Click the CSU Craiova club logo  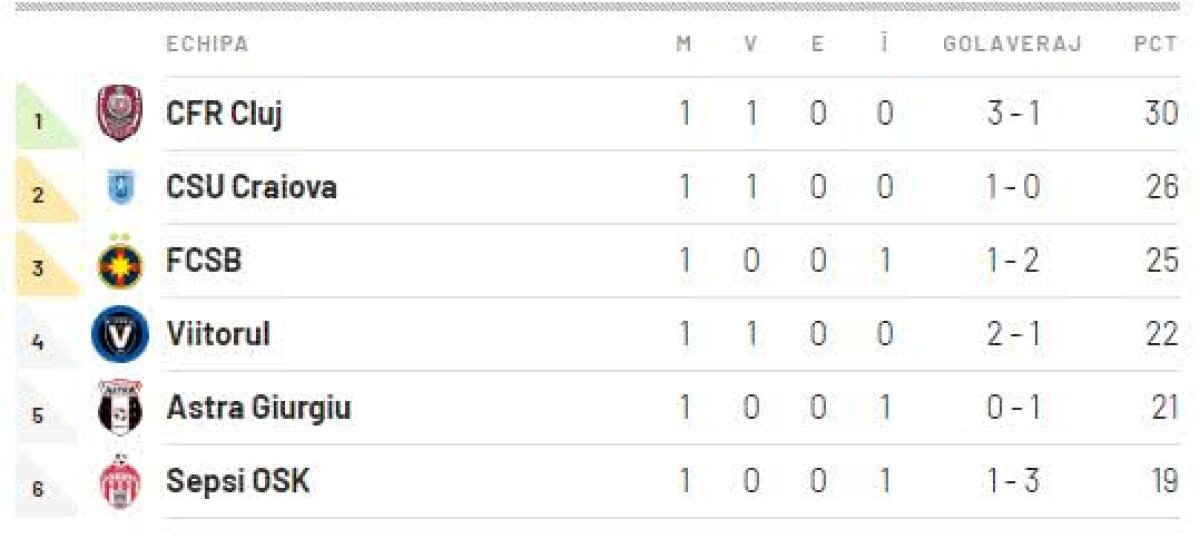120,187
